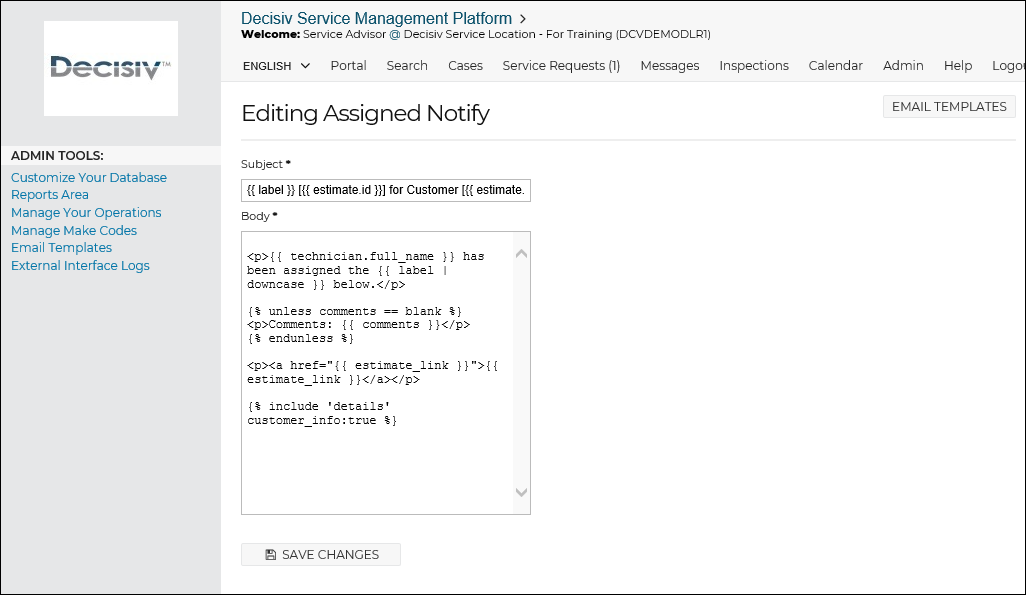1026x595 pixels.
Task: Open Service Requests (1)
Action: click(x=561, y=65)
